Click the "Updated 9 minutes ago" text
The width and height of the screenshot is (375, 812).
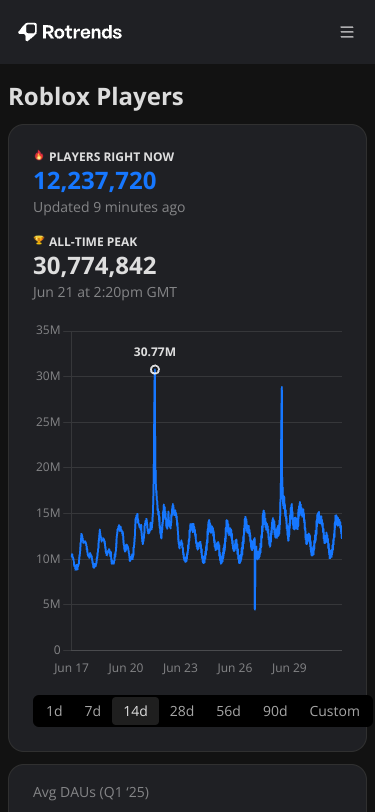(109, 208)
